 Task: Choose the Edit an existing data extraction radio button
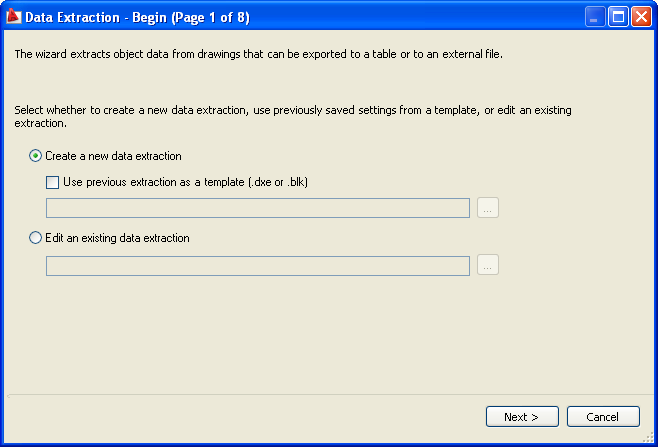tap(35, 238)
